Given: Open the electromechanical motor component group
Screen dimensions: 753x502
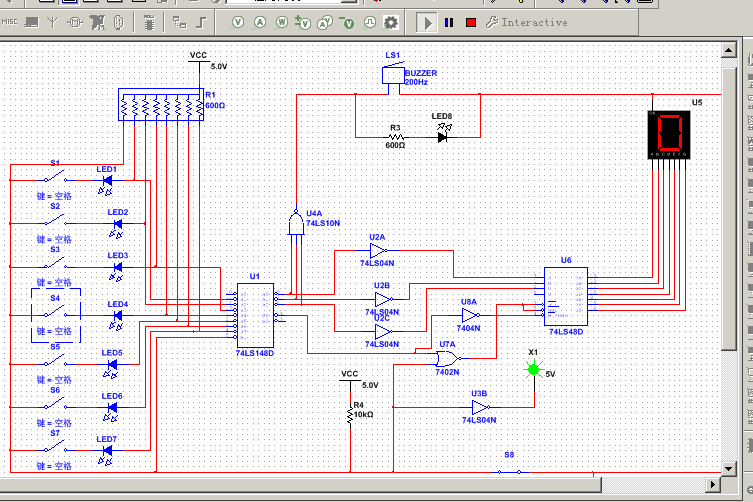Looking at the screenshot, I should 75,22.
